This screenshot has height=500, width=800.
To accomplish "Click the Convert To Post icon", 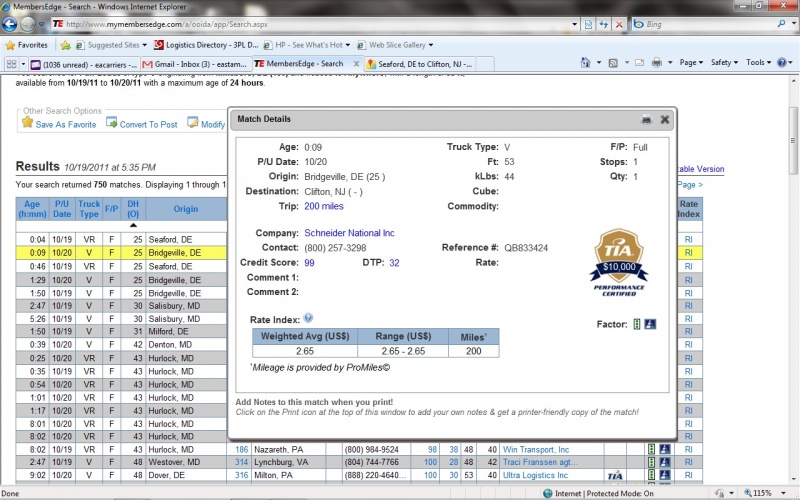I will [111, 122].
